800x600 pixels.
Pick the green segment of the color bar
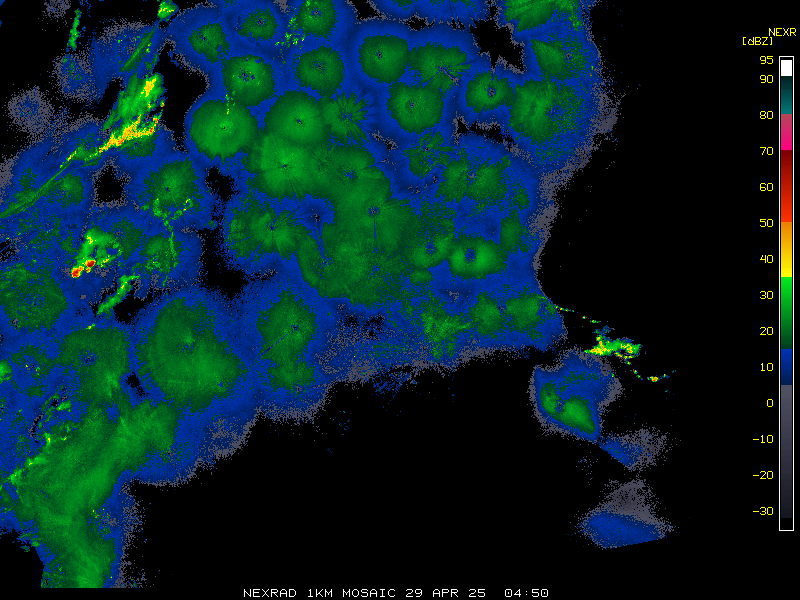(x=786, y=313)
